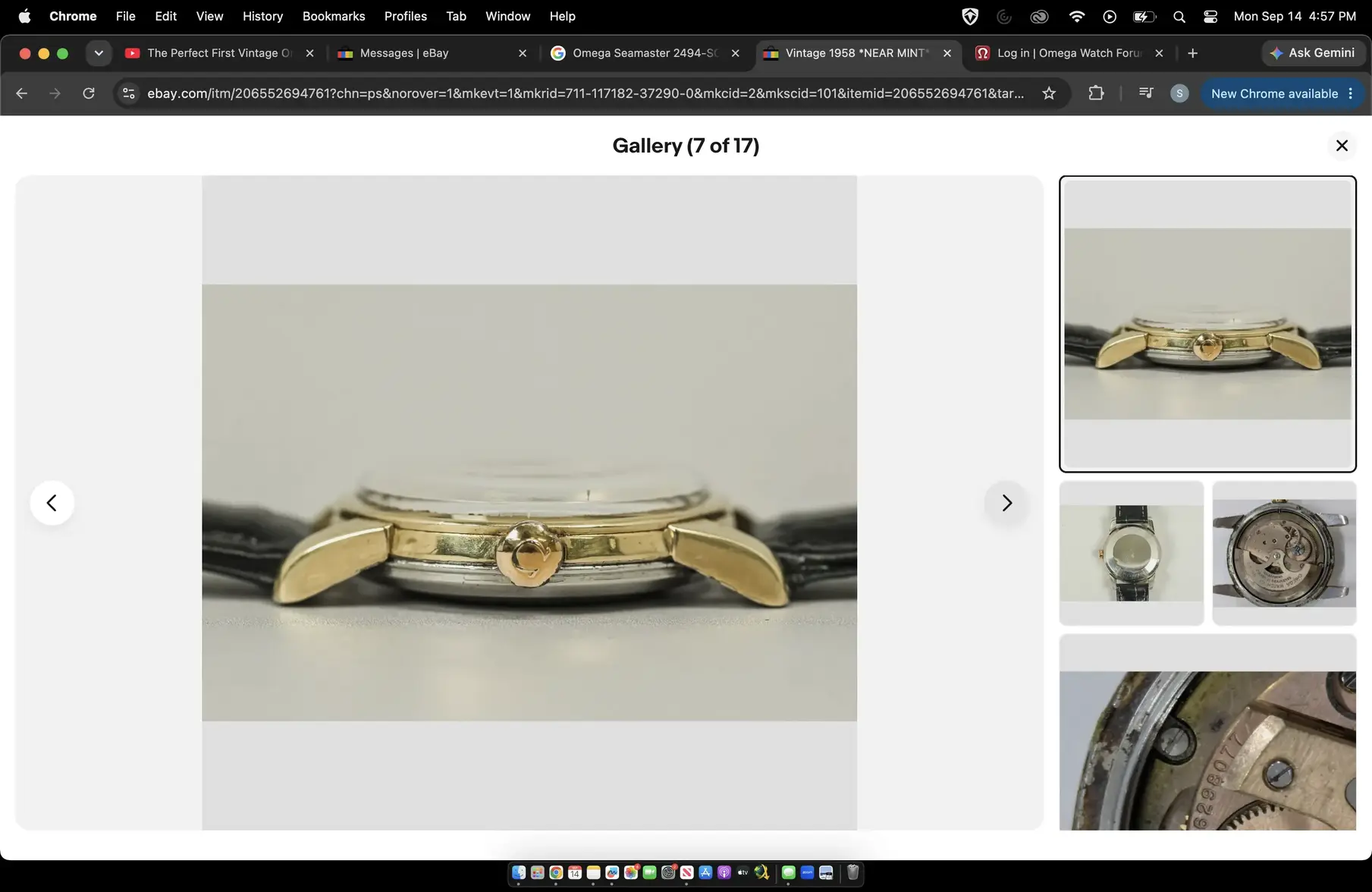1372x892 pixels.
Task: Open the caseback photo thumbnail
Action: (1132, 553)
